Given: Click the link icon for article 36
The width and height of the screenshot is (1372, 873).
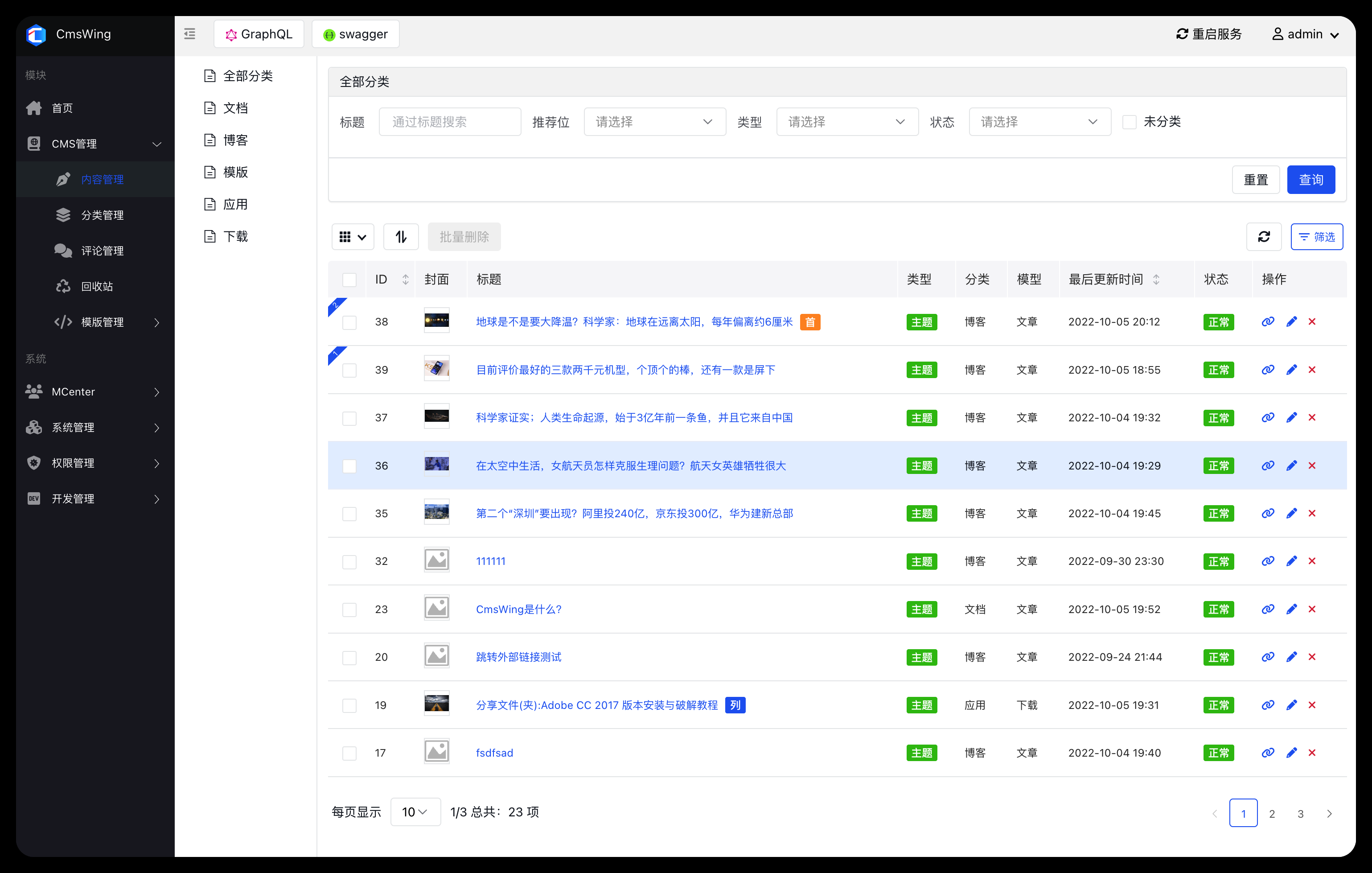Looking at the screenshot, I should [x=1267, y=465].
